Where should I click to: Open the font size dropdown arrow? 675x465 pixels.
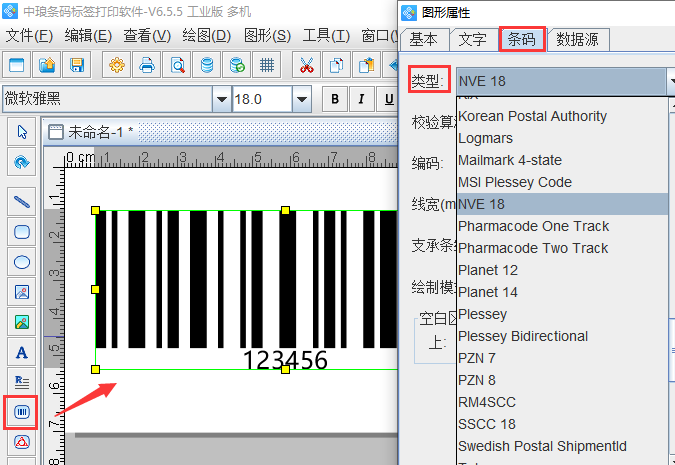point(302,99)
